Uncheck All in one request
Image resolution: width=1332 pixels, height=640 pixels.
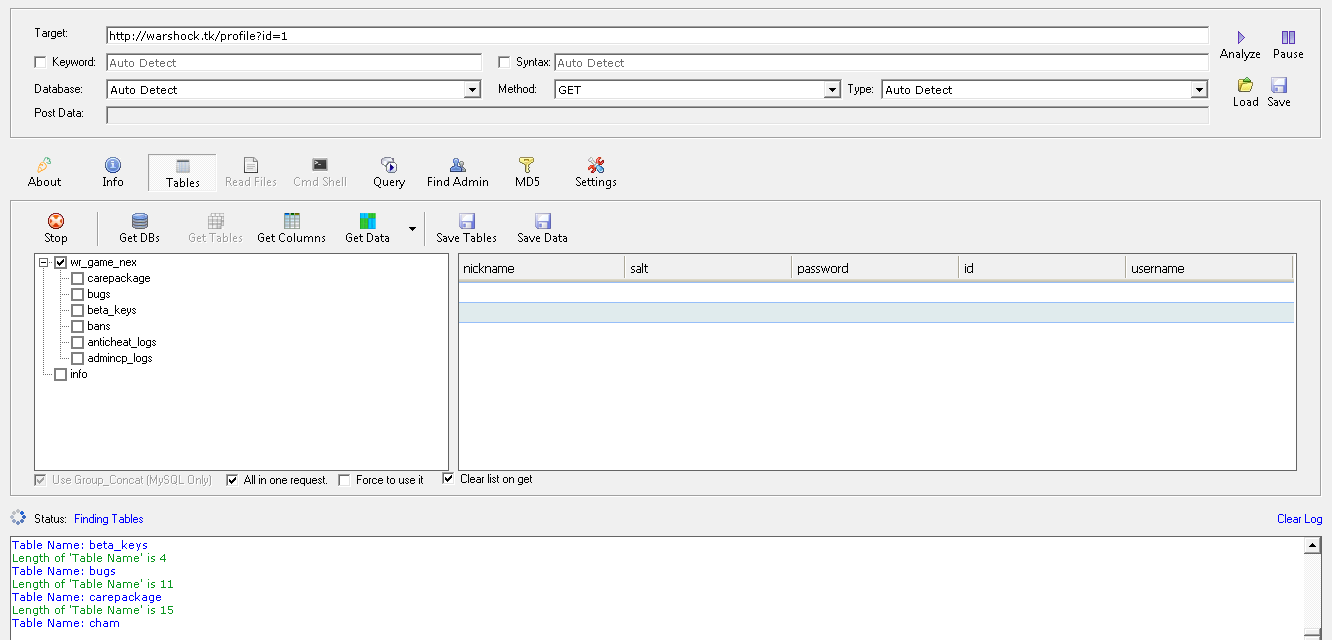click(232, 480)
